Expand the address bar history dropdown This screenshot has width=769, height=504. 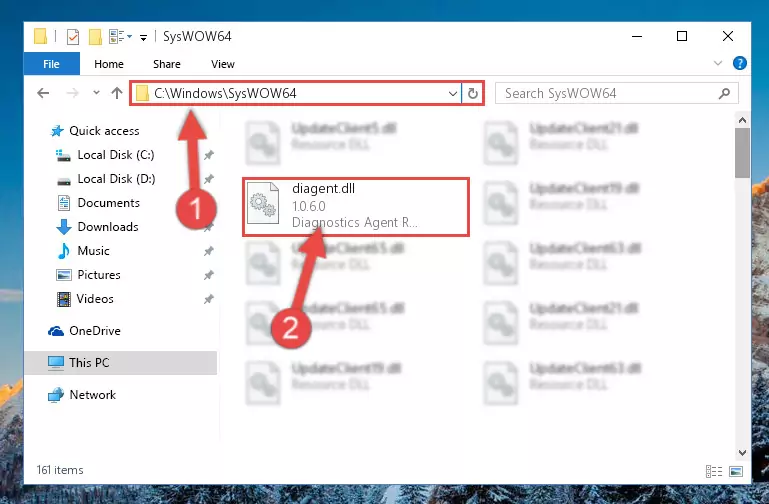(x=453, y=93)
